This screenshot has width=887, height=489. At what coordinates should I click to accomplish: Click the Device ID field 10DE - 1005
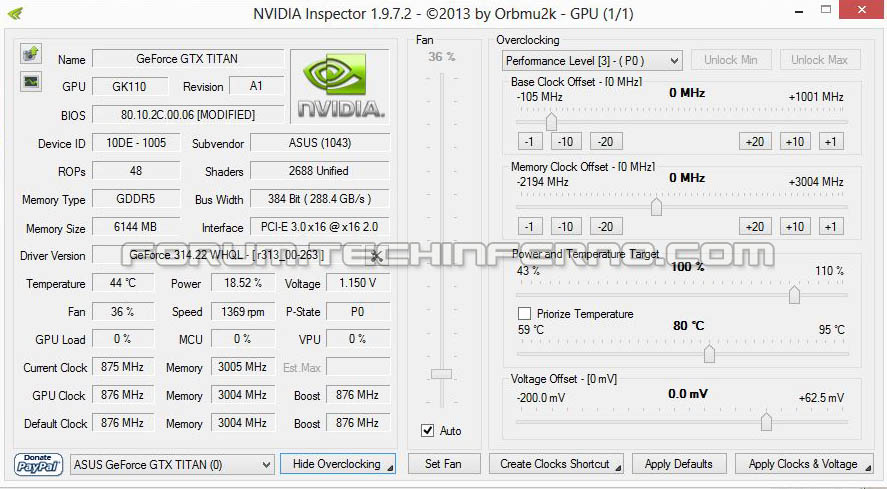pos(136,143)
